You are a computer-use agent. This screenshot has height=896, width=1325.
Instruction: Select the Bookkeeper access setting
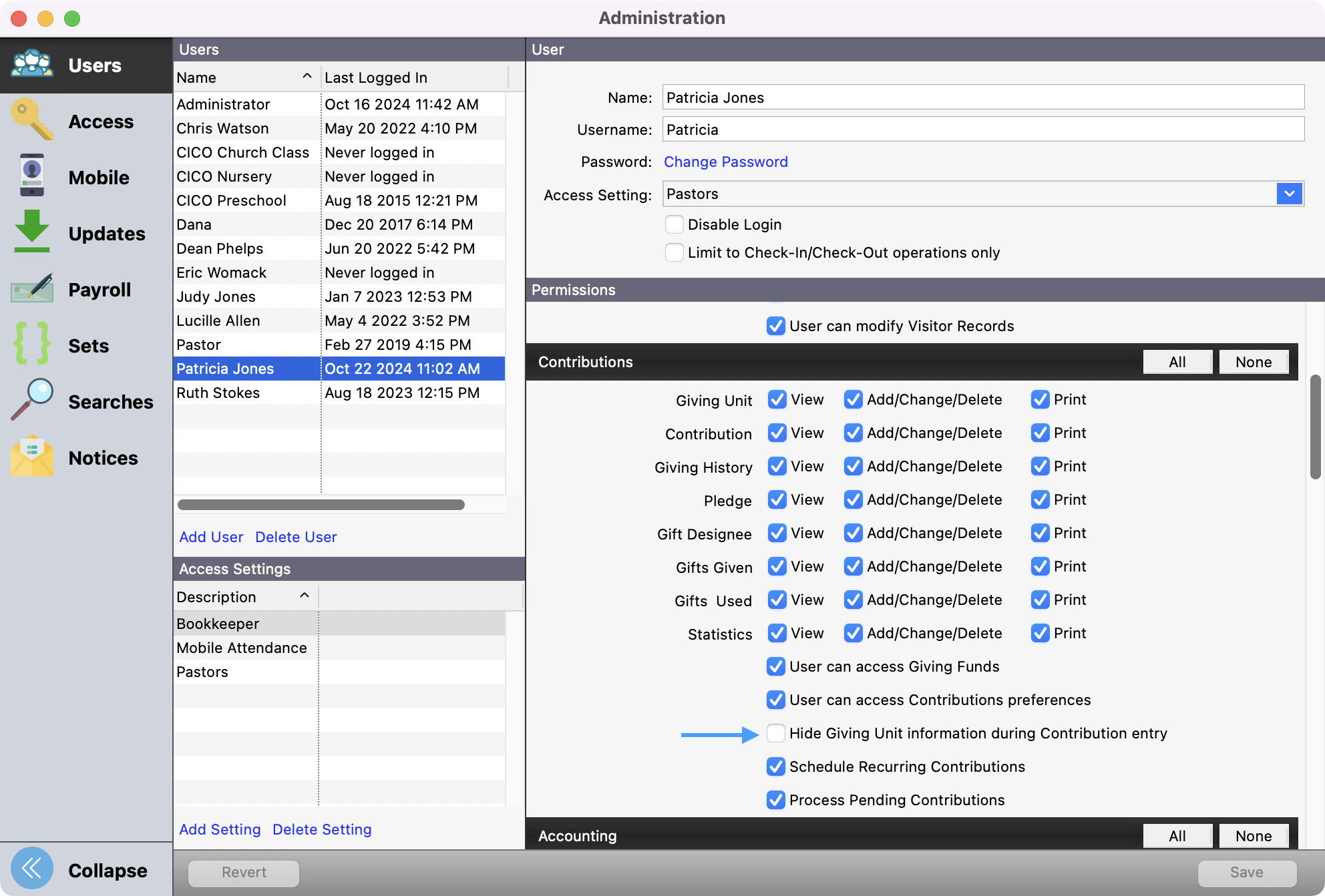pos(218,624)
